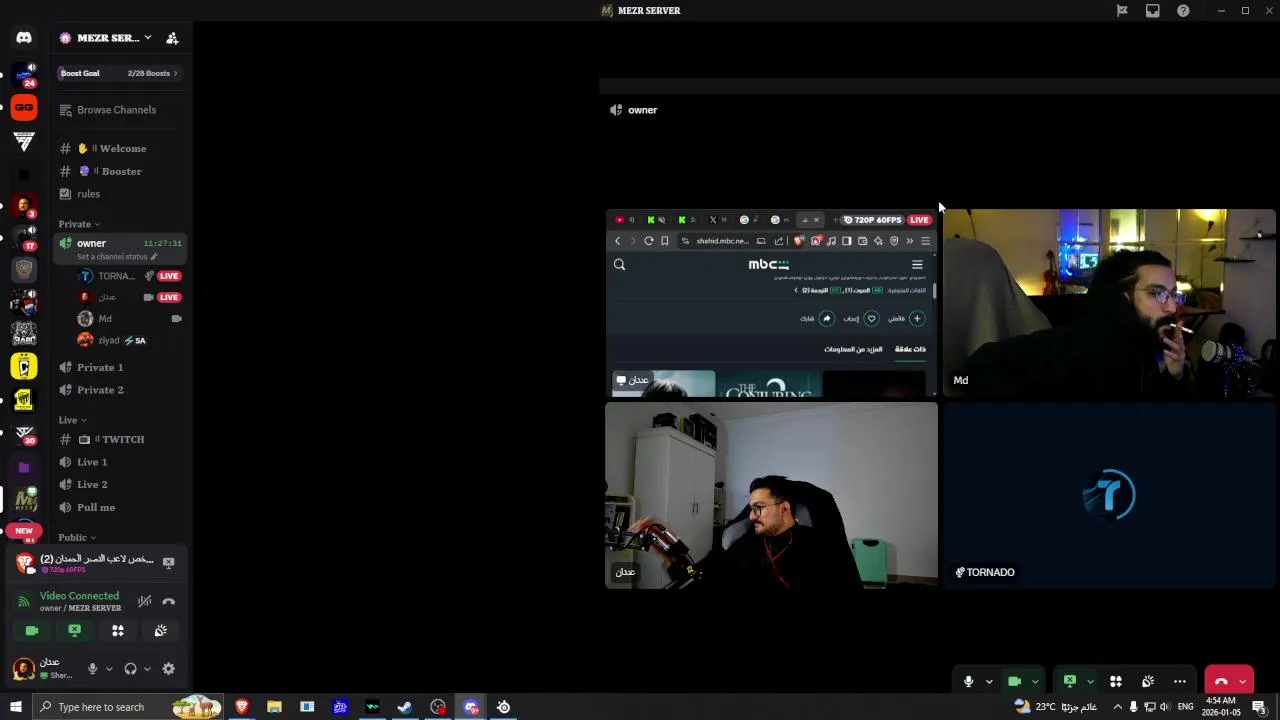Open microphone options arrow in call bar

pyautogui.click(x=989, y=682)
